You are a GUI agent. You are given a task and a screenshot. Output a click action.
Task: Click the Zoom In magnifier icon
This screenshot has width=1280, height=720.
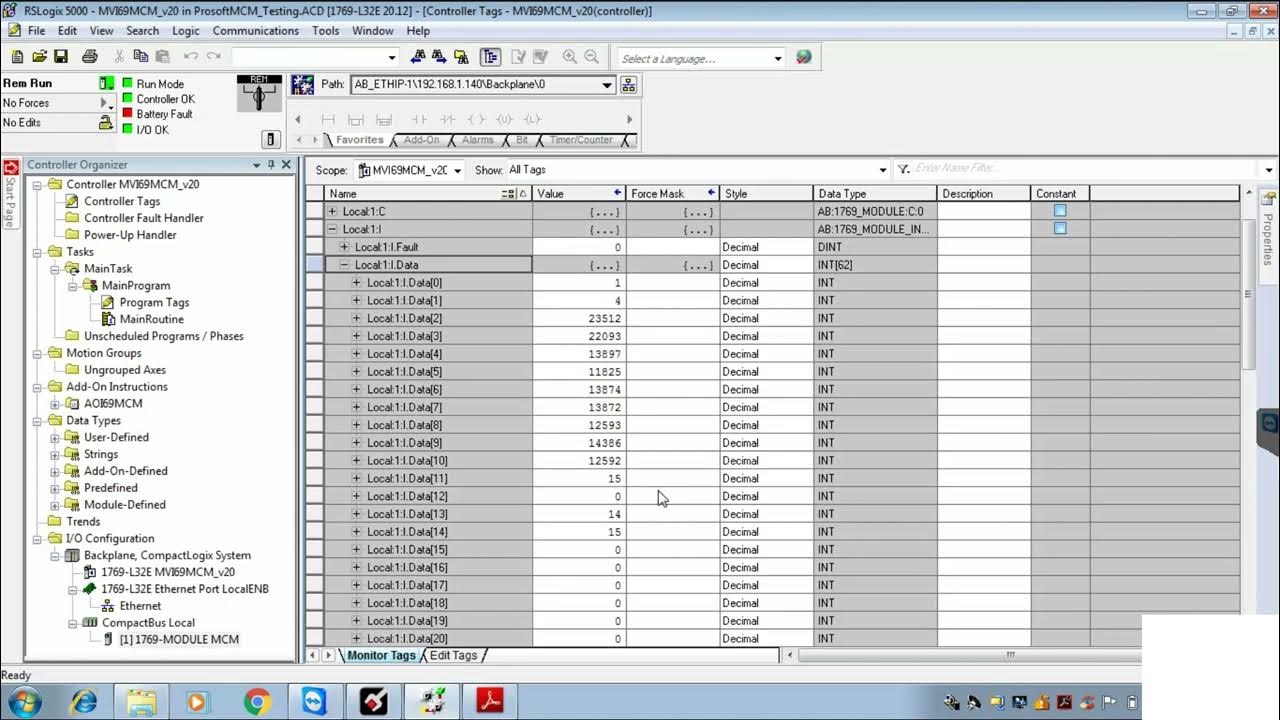click(570, 57)
